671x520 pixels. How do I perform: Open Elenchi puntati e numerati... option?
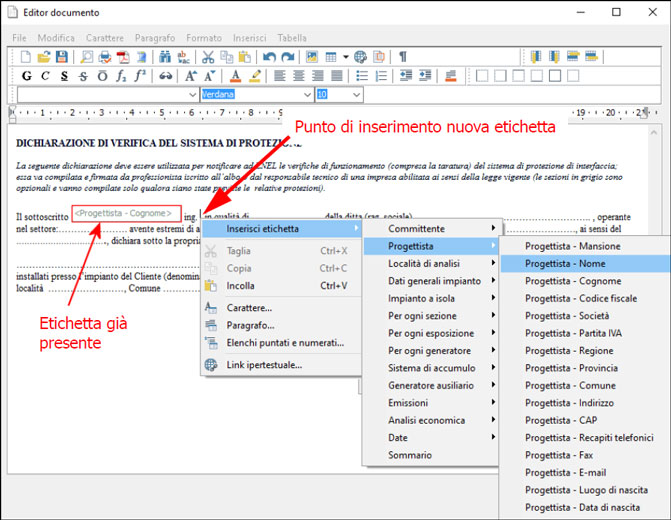[x=282, y=343]
